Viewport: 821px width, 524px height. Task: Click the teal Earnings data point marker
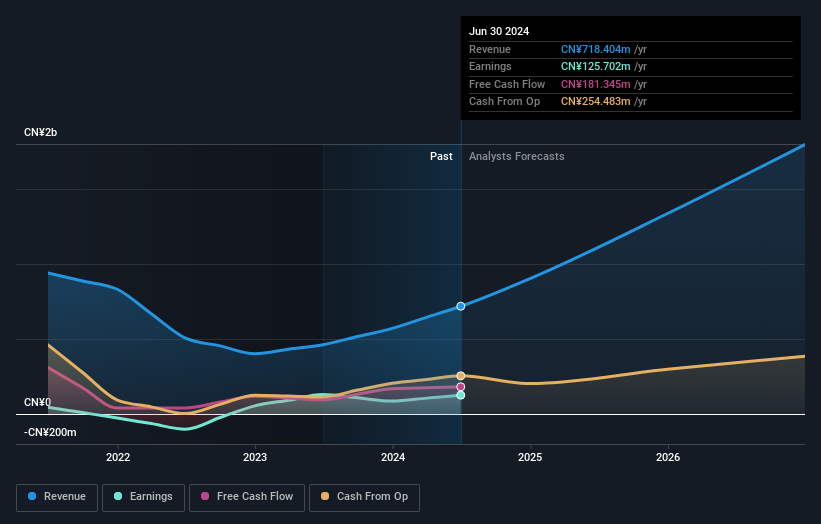click(461, 395)
